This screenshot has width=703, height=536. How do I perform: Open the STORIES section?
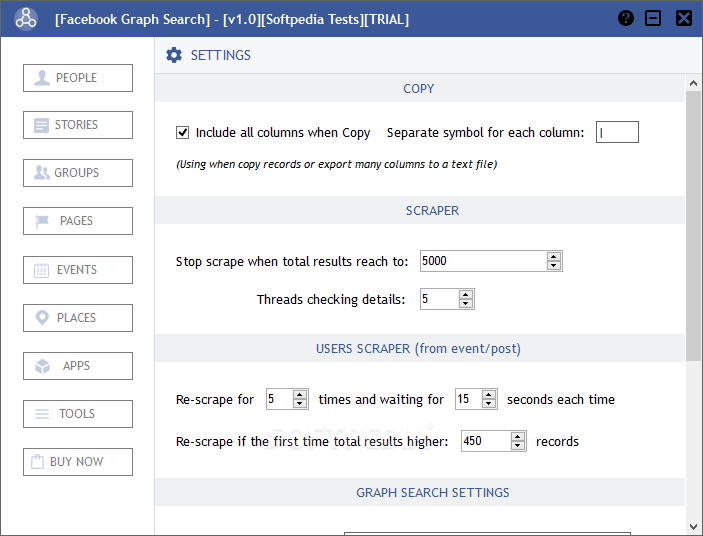pos(78,125)
